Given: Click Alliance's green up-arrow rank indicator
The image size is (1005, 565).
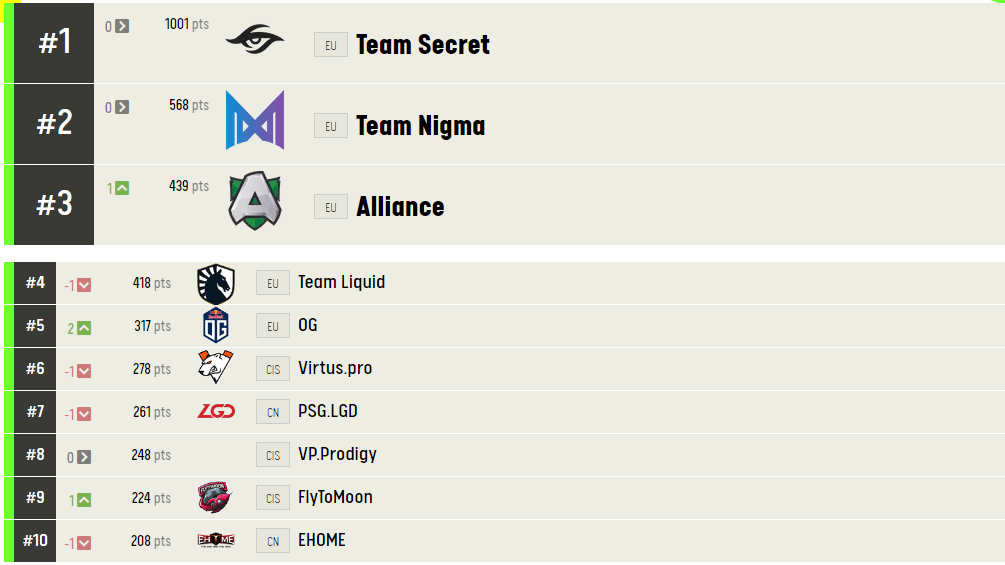Looking at the screenshot, I should 122,187.
